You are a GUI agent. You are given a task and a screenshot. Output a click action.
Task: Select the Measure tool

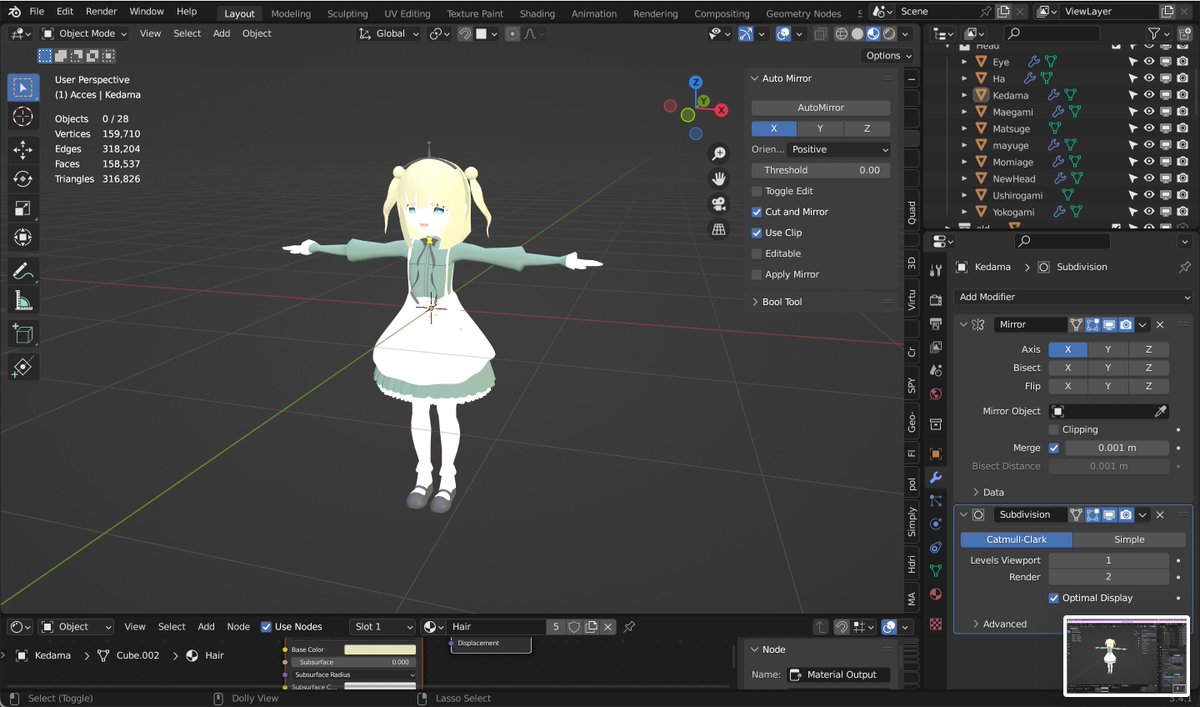coord(23,300)
